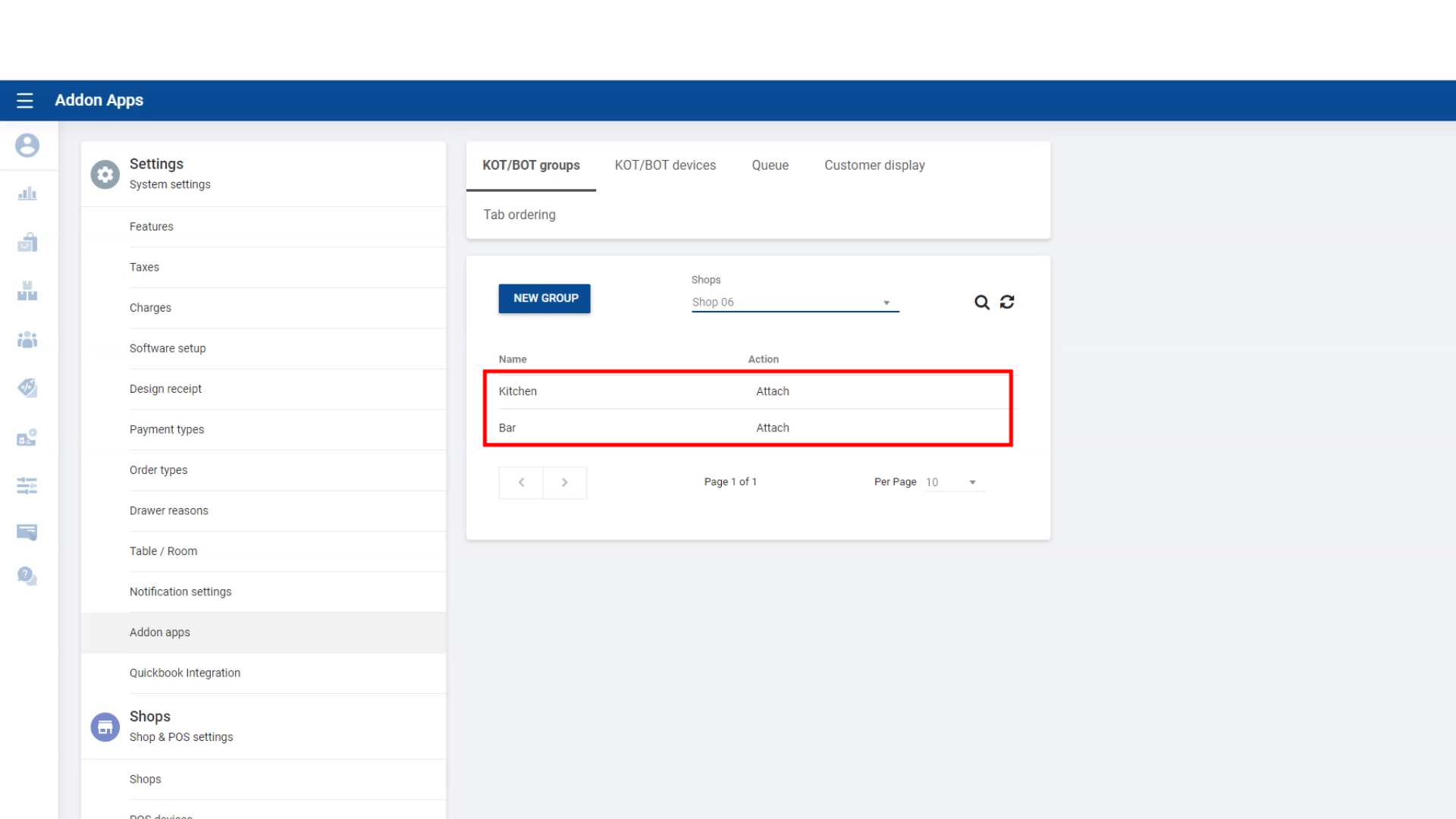Click the people group sidebar icon
The height and width of the screenshot is (819, 1456).
pyautogui.click(x=27, y=340)
